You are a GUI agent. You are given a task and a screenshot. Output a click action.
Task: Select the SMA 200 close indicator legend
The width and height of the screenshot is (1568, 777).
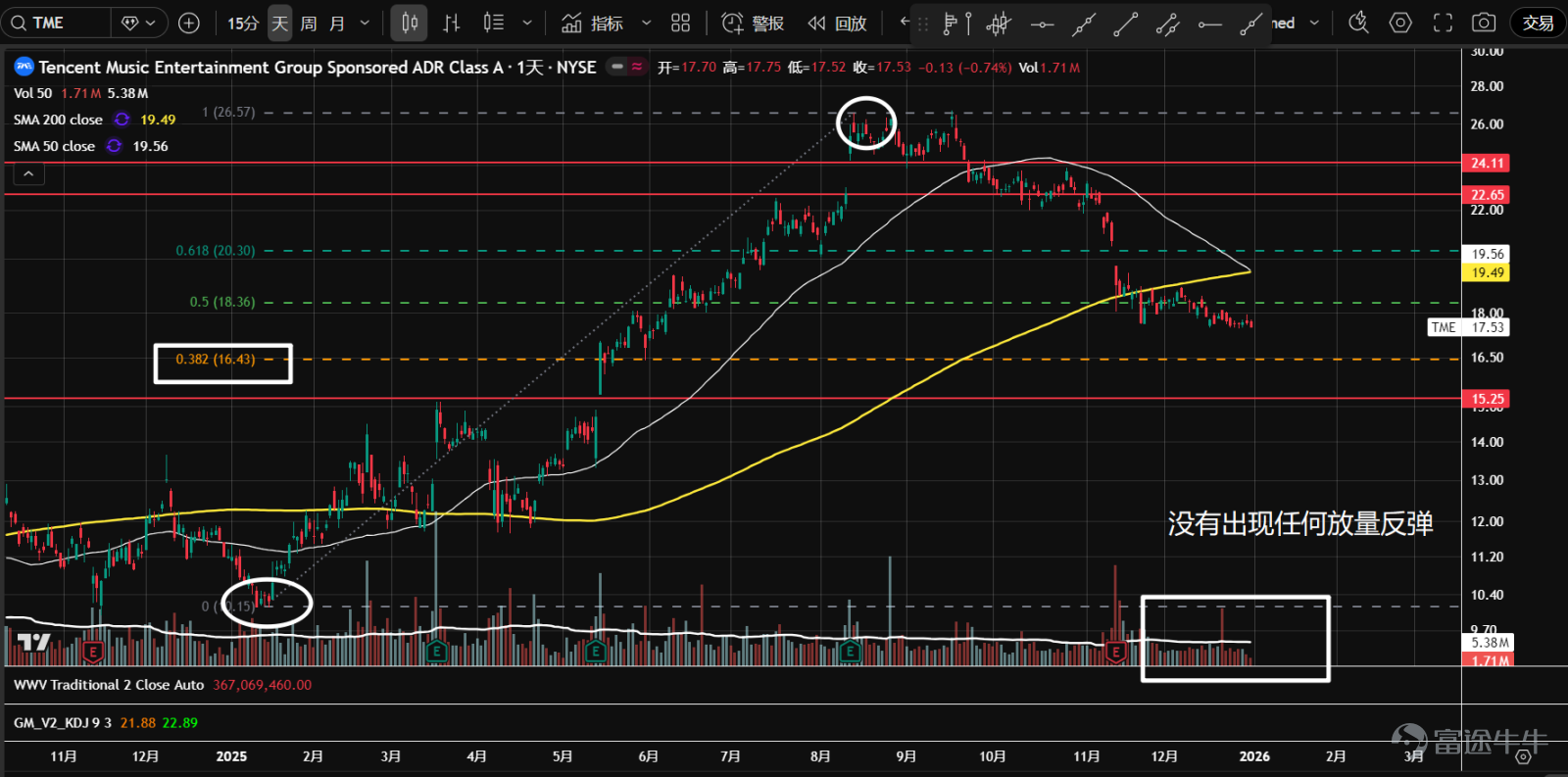tap(58, 120)
